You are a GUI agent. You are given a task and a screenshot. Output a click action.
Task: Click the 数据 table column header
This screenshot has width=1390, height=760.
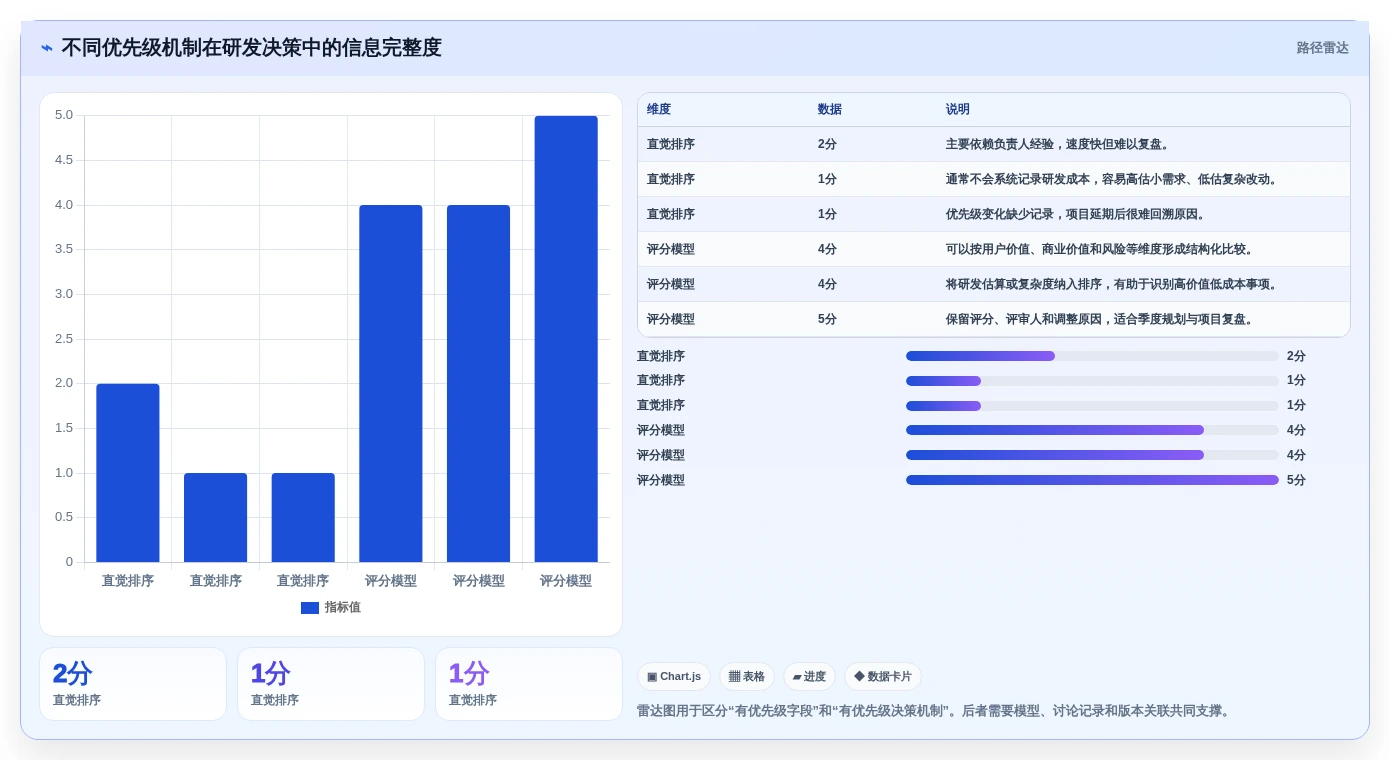[830, 110]
